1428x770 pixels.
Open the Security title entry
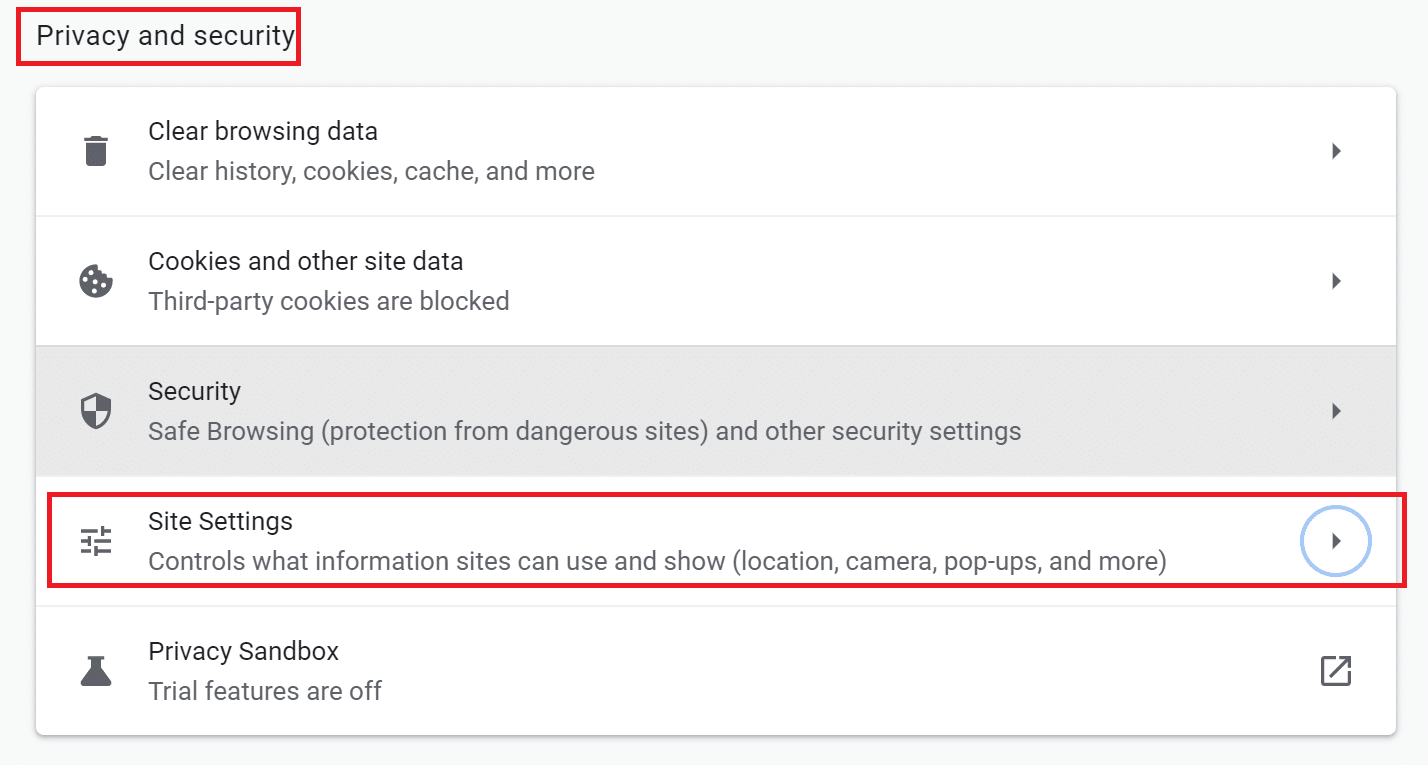[194, 391]
